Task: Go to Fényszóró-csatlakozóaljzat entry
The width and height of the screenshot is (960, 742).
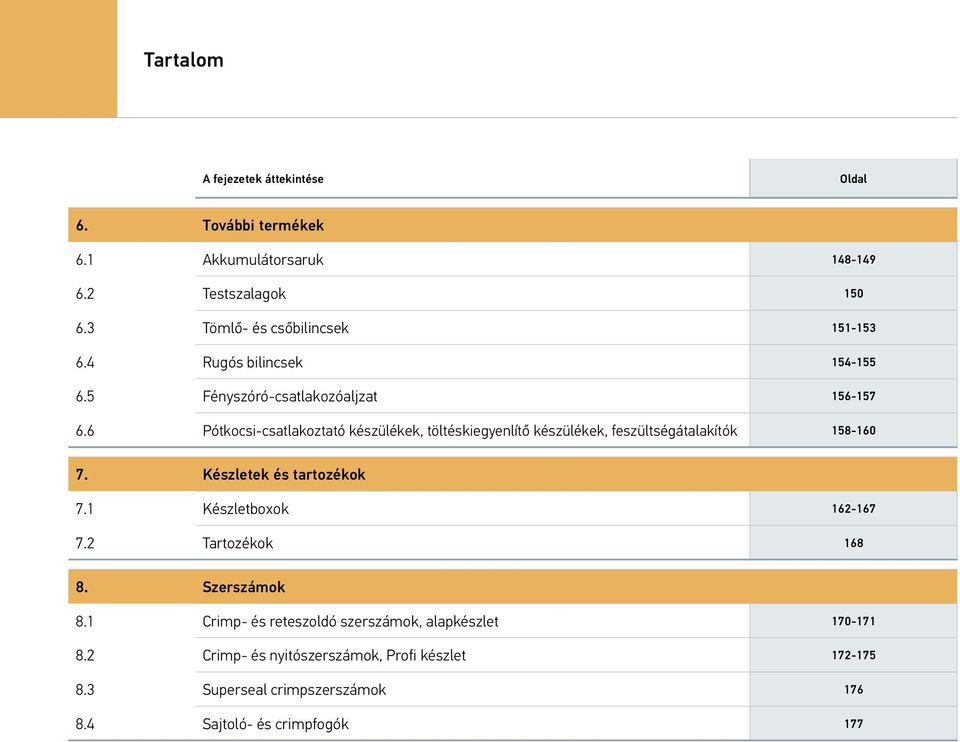Action: (290, 396)
